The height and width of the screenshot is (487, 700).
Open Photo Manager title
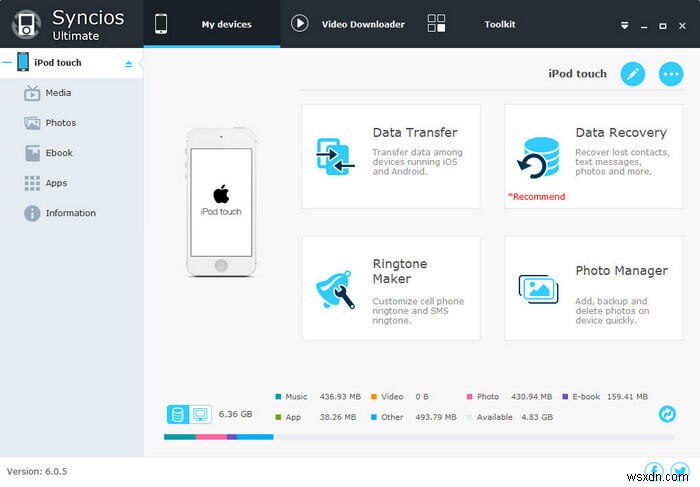tap(621, 271)
